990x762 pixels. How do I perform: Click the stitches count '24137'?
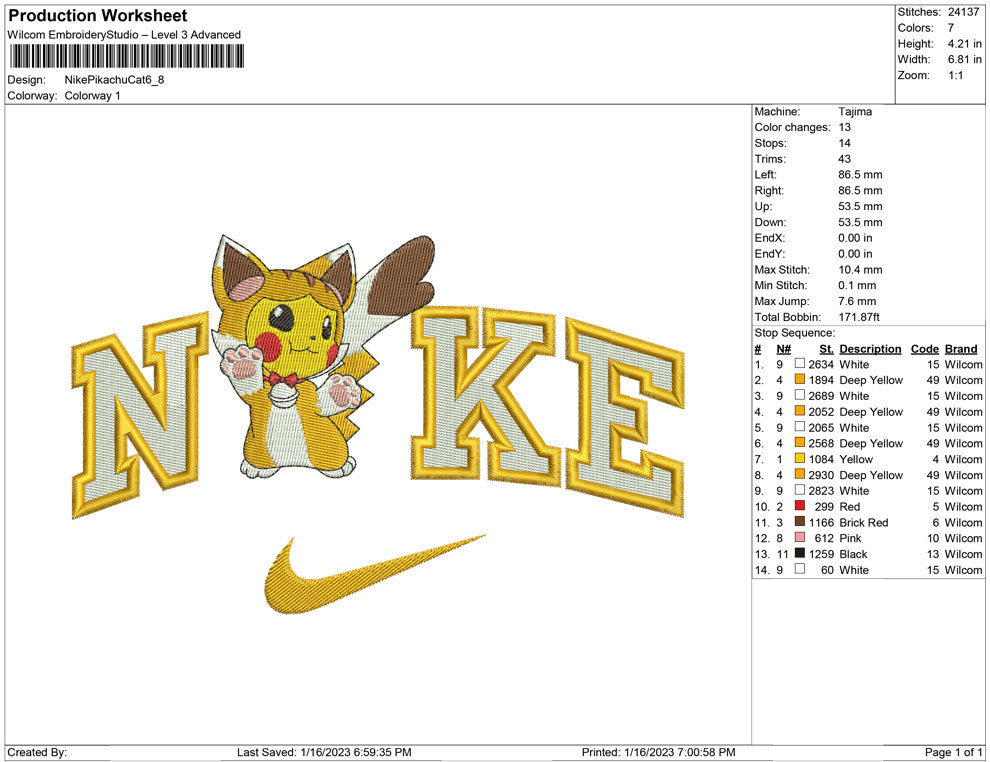click(x=963, y=12)
